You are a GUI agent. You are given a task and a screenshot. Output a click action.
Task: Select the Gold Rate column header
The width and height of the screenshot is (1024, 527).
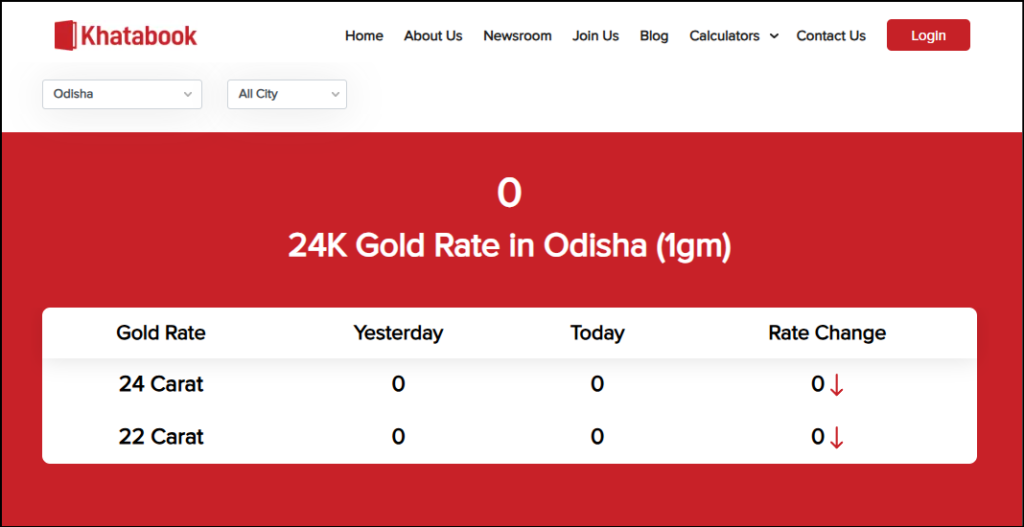pos(161,332)
